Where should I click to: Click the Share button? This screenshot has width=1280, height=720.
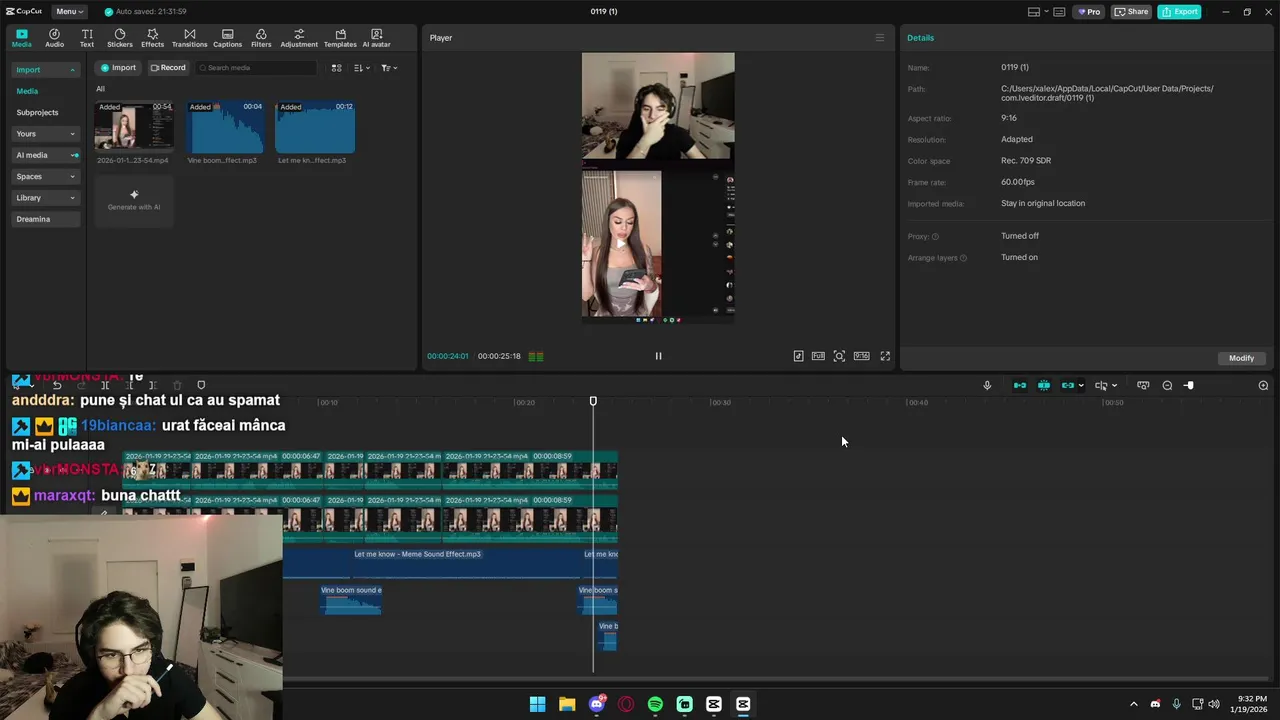coord(1132,12)
